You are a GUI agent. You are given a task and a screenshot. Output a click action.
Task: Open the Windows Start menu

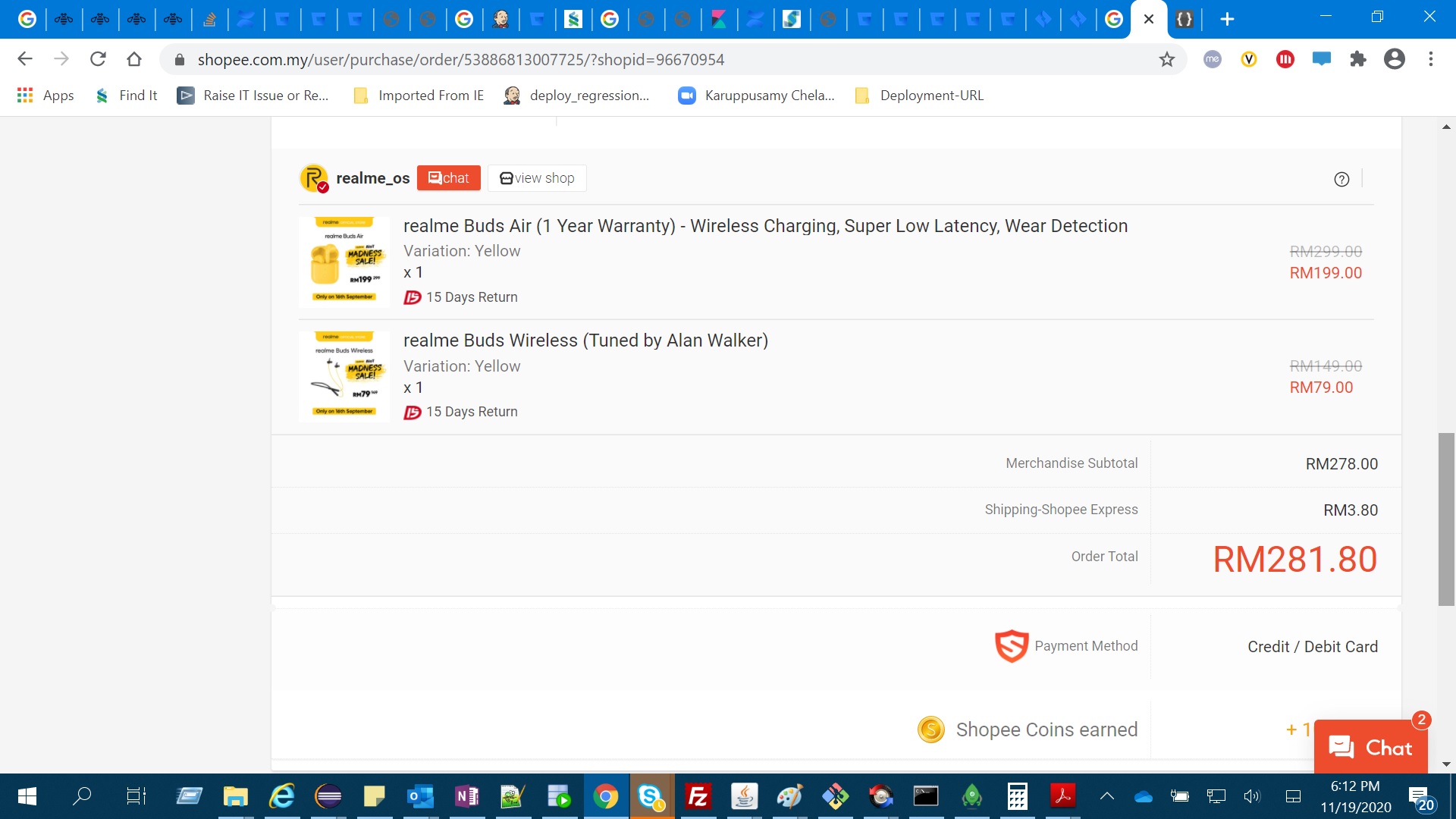(27, 796)
